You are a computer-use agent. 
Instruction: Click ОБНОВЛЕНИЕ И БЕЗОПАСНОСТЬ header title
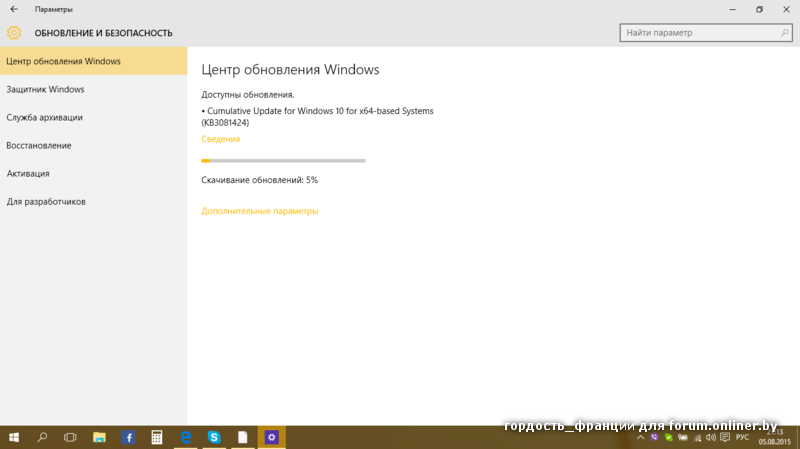point(104,33)
